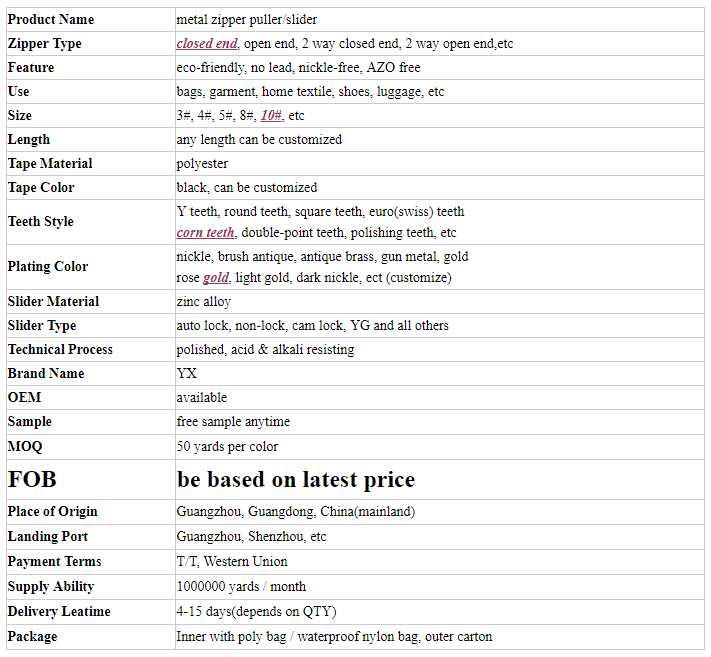Select the "1000000 yards / month" value
The width and height of the screenshot is (711, 657).
pyautogui.click(x=241, y=587)
